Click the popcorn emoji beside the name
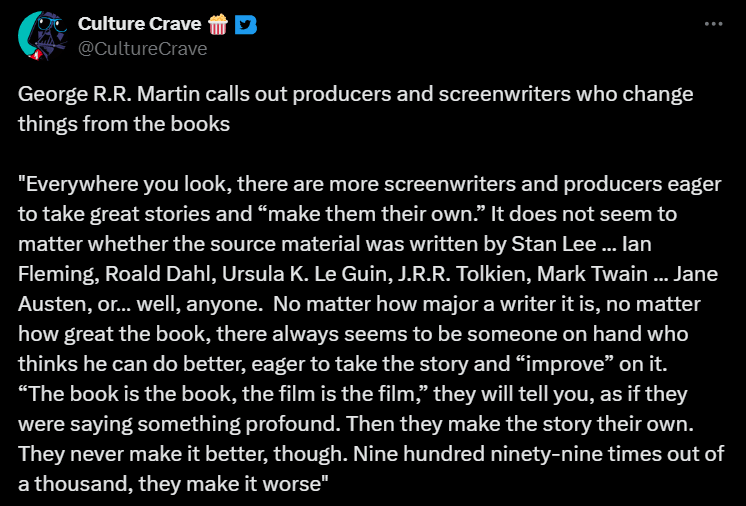Screen dimensions: 746x506 [x=218, y=24]
